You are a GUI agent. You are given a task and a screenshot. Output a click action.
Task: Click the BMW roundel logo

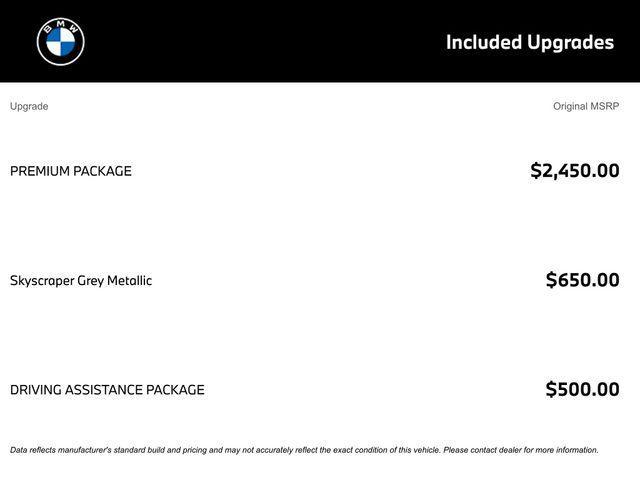pyautogui.click(x=61, y=41)
